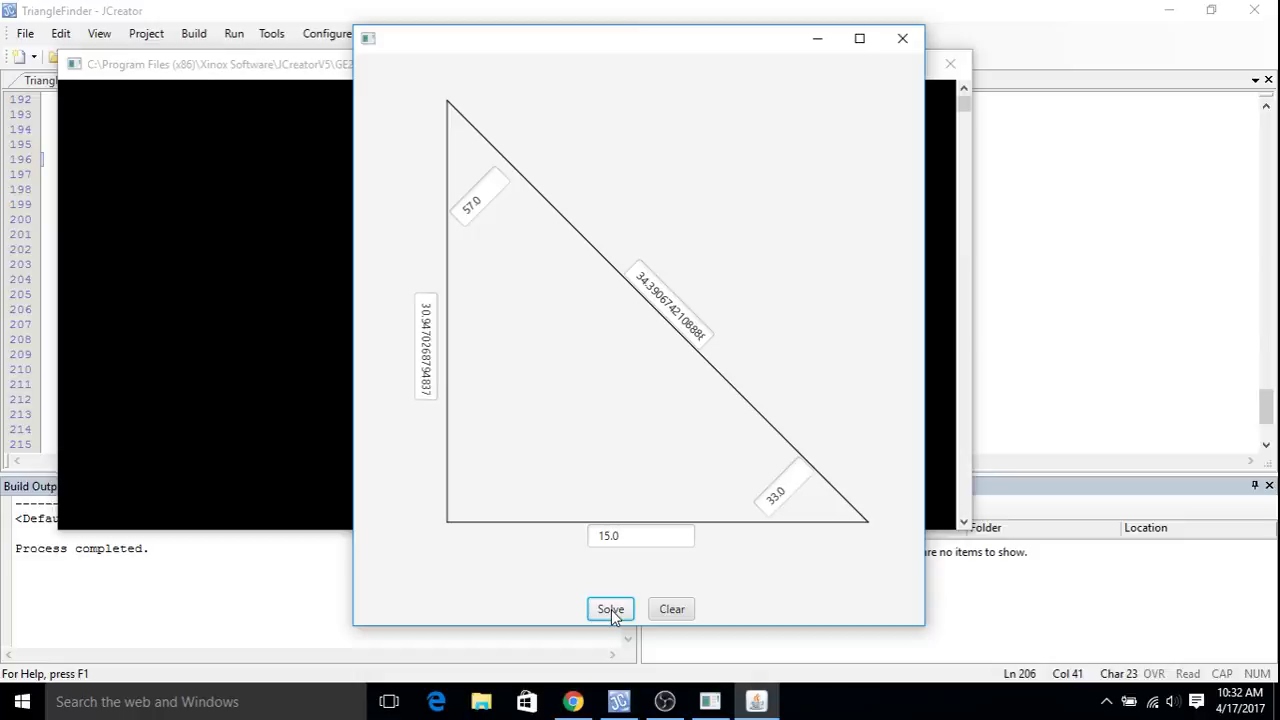Open the Edit menu in JCreator
Screen dimensions: 1280x720
tap(61, 33)
